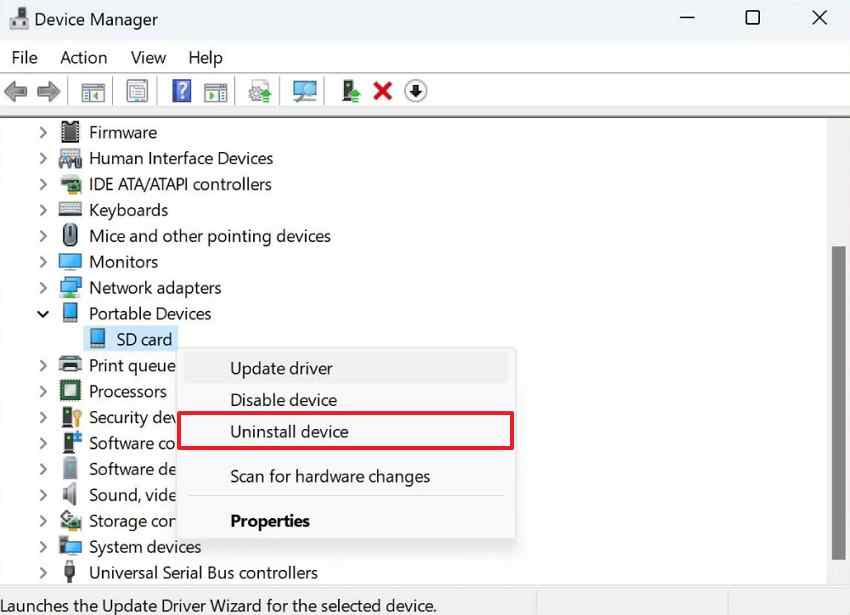Minimize the Device Manager window
850x615 pixels.
687,18
